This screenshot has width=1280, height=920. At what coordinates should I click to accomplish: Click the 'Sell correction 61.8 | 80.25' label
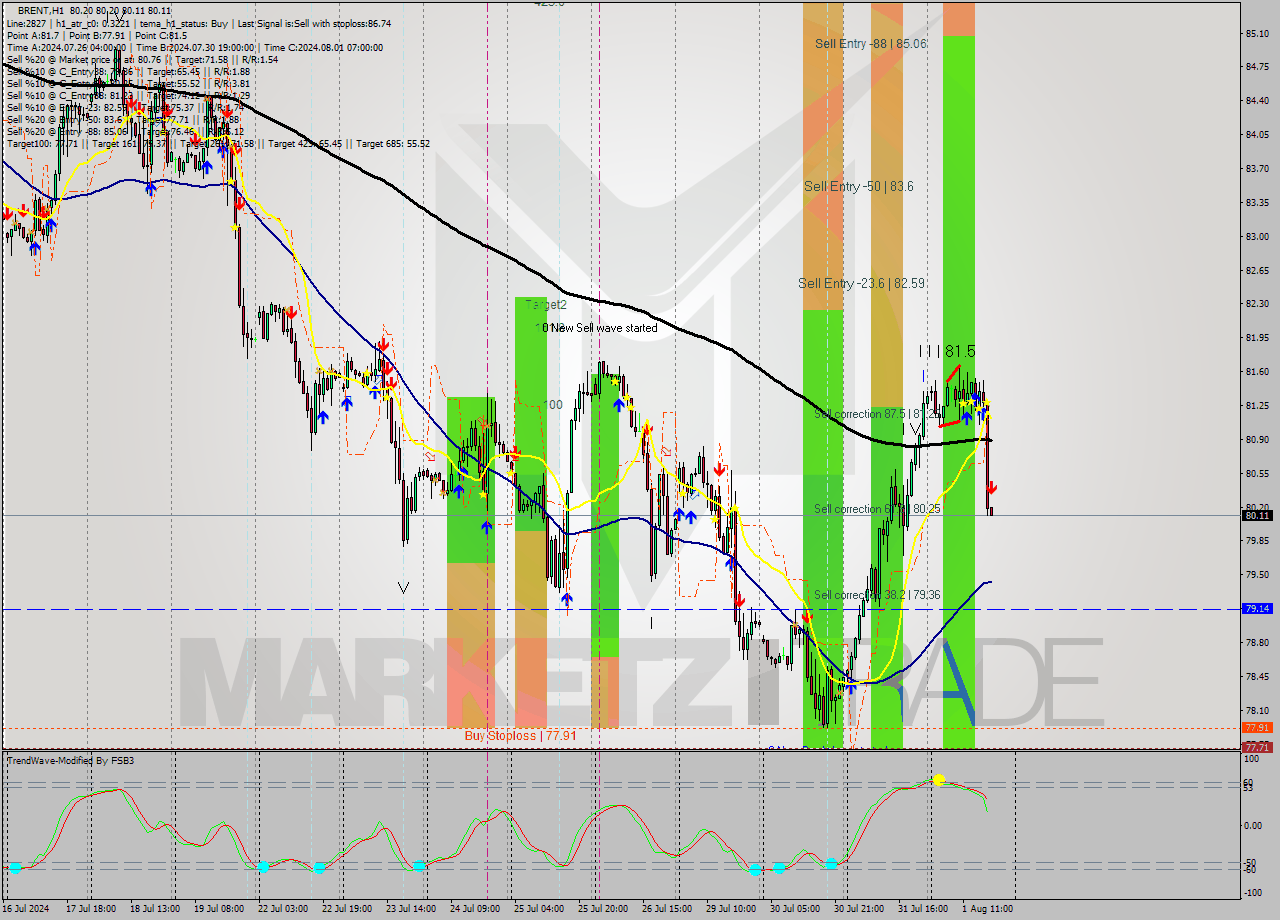pos(877,509)
